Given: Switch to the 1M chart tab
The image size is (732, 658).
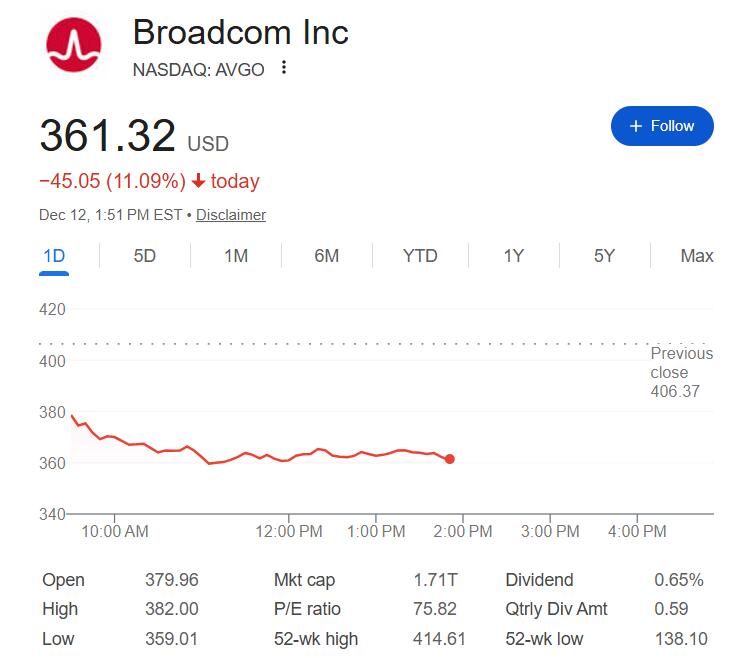Looking at the screenshot, I should 236,256.
